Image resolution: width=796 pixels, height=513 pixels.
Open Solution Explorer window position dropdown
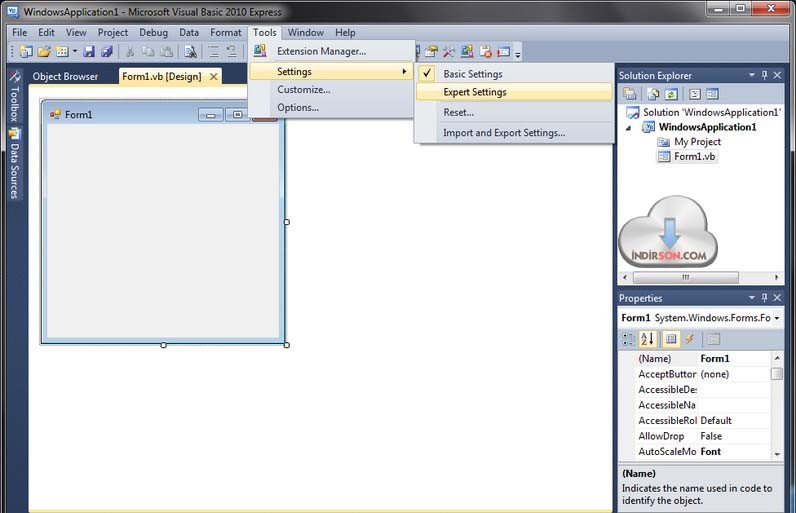752,75
